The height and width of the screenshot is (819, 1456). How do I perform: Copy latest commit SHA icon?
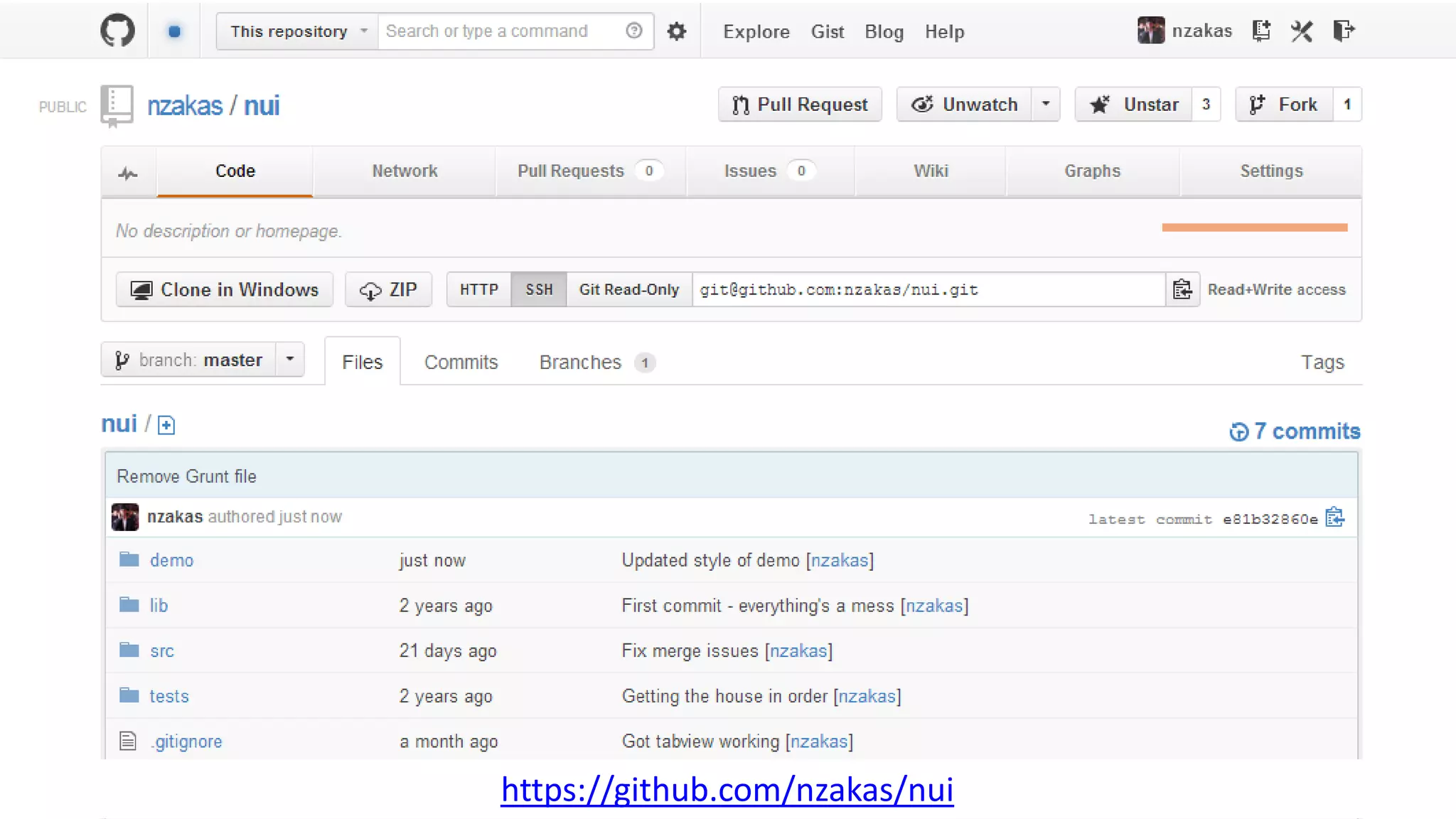click(x=1335, y=518)
